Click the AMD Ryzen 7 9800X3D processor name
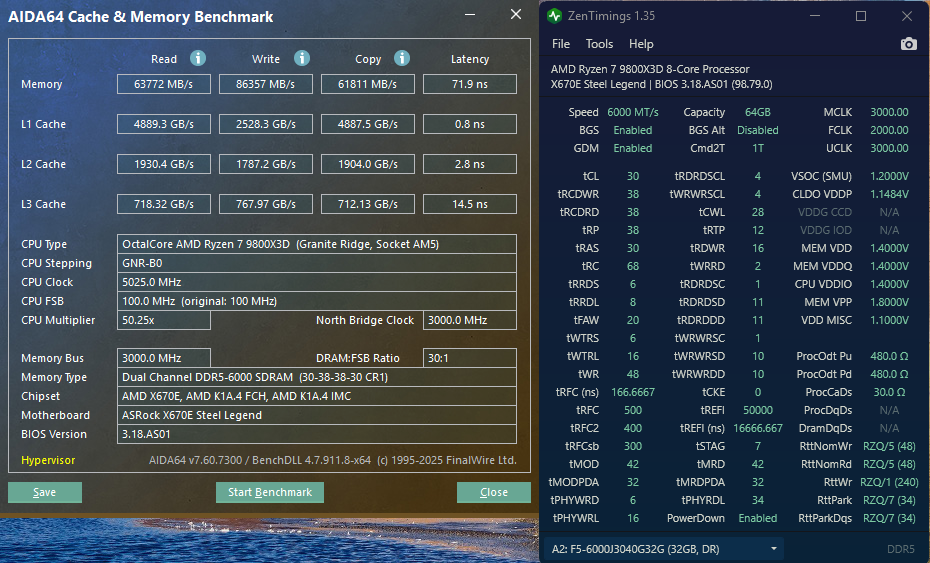 (650, 69)
